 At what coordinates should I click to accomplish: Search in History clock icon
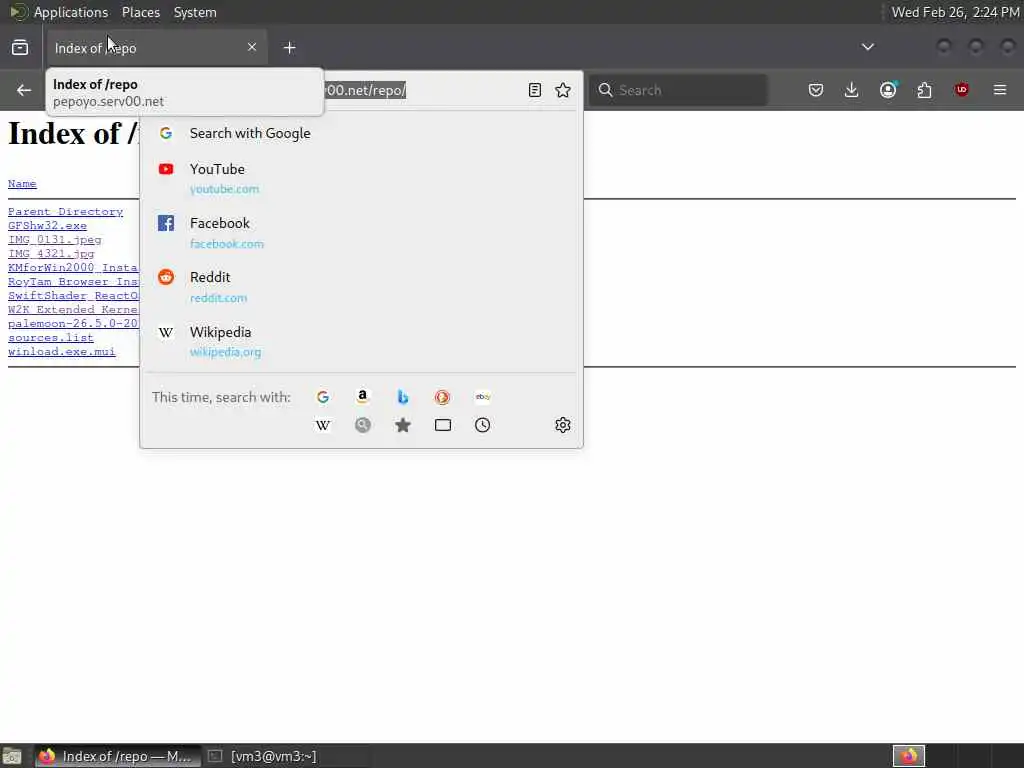click(483, 425)
